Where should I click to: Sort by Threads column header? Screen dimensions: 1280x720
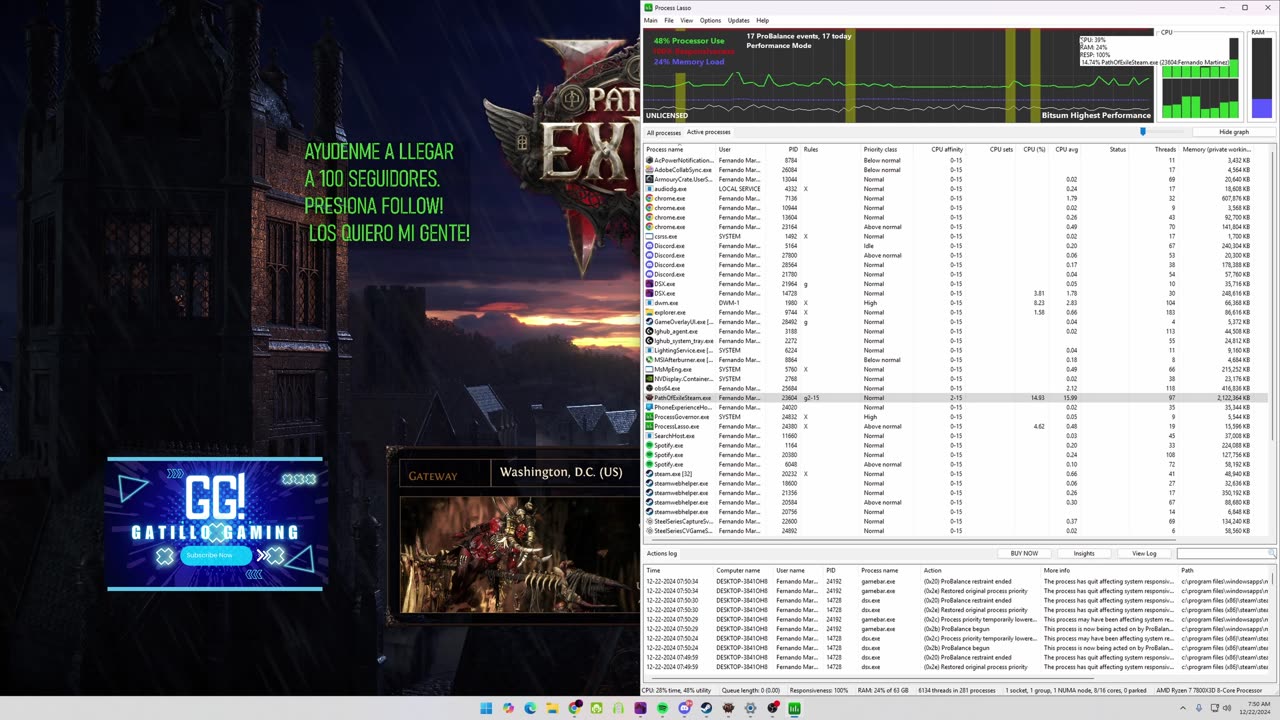click(x=1165, y=149)
